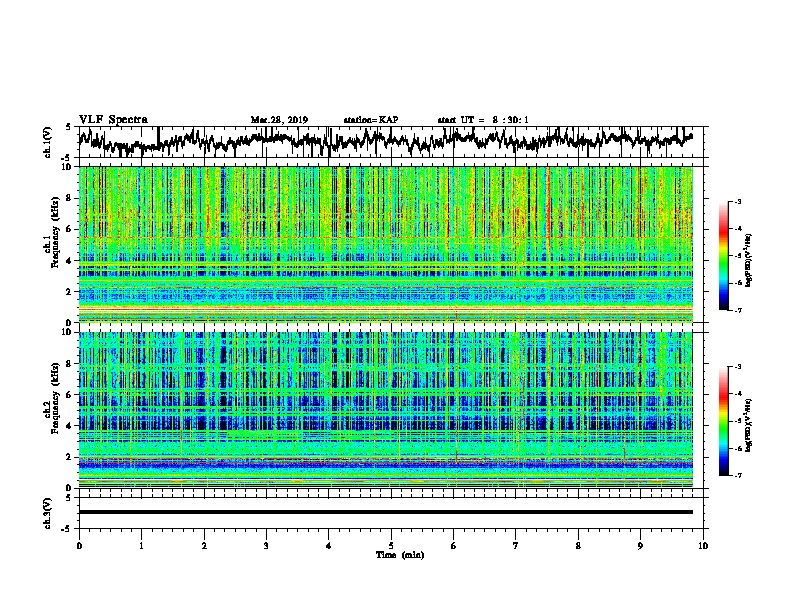Click the ch.2 color scale log(PSD) label
This screenshot has height=612, width=792.
click(x=749, y=425)
